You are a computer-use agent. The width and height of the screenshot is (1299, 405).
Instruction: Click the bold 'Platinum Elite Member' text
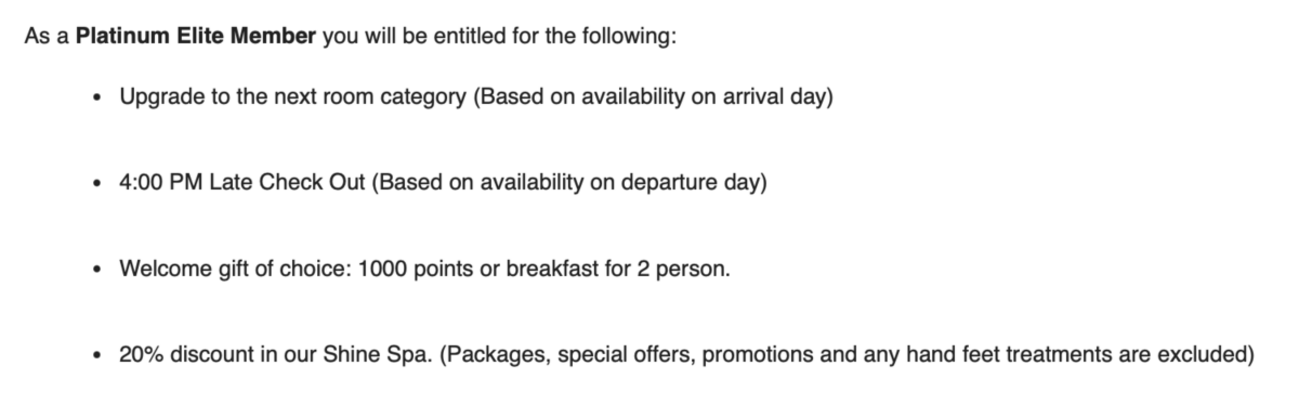(196, 38)
